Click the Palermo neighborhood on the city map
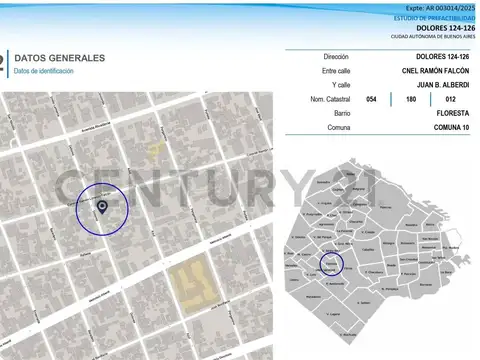The image size is (480, 360). [x=386, y=207]
